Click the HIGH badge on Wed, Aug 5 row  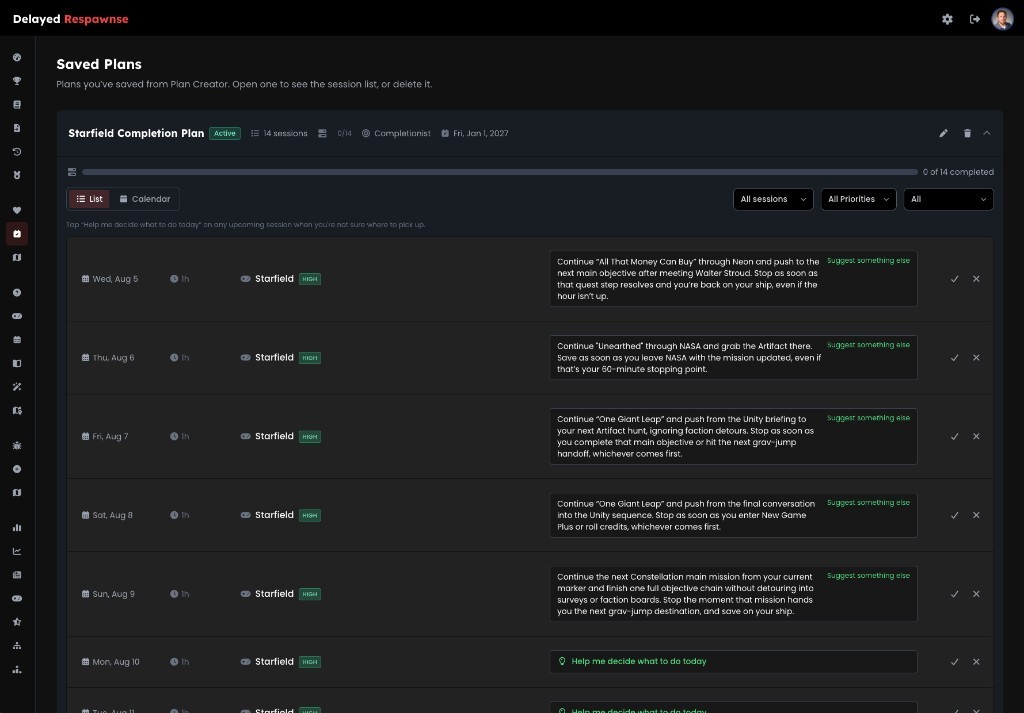tap(310, 279)
